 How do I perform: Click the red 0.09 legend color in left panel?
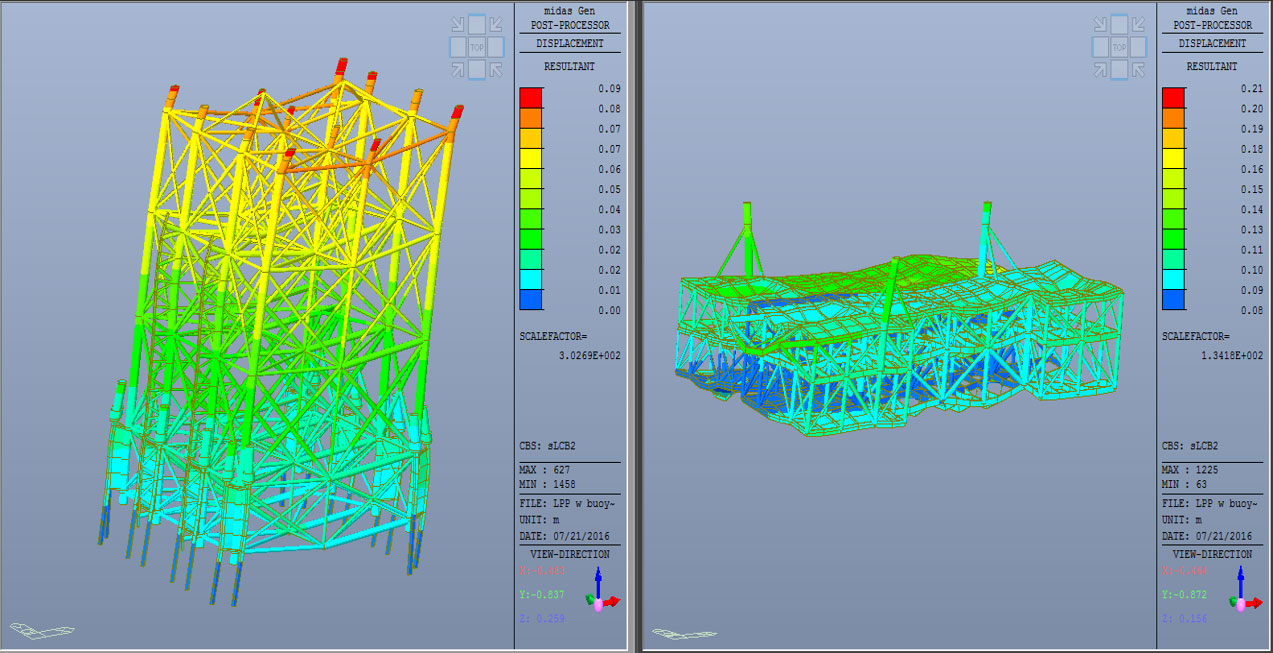(530, 98)
